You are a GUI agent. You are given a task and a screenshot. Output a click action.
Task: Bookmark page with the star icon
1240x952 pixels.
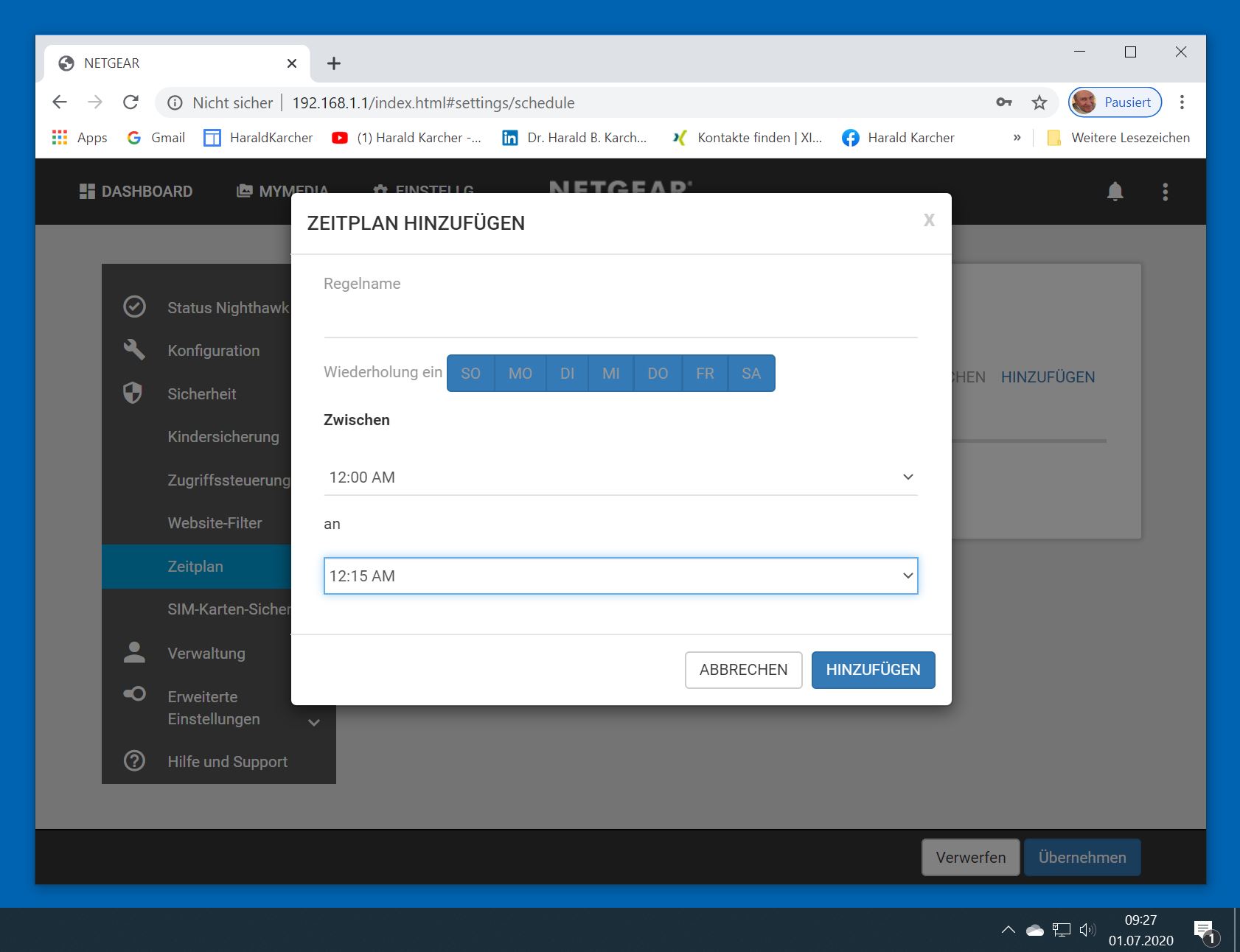(1039, 102)
